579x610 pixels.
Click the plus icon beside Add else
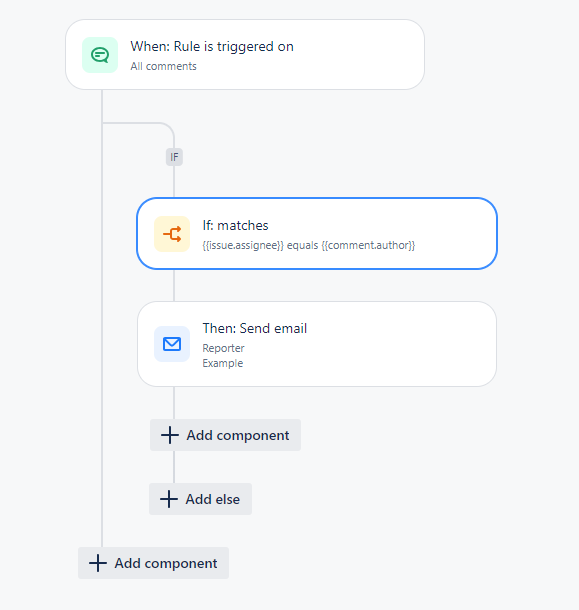[x=169, y=499]
